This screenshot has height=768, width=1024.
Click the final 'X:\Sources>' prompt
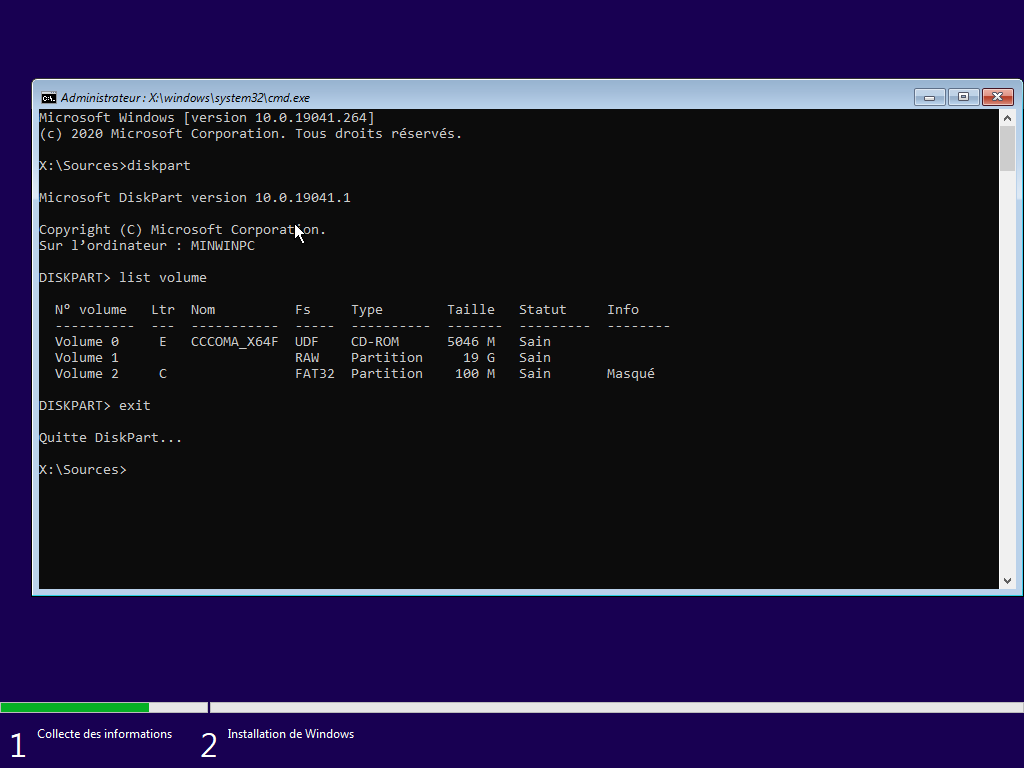83,470
